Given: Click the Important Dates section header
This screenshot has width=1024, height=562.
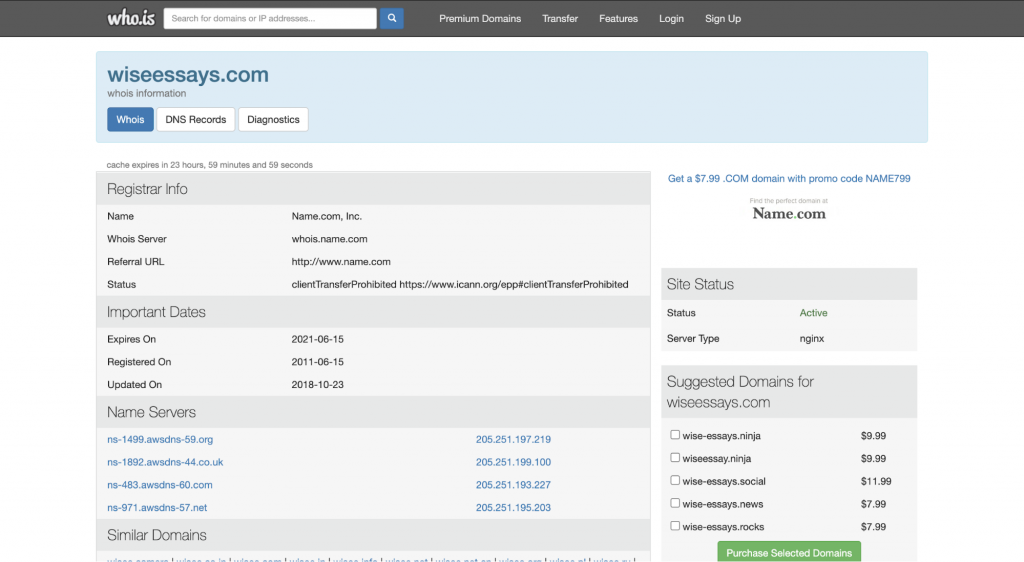Looking at the screenshot, I should 373,312.
